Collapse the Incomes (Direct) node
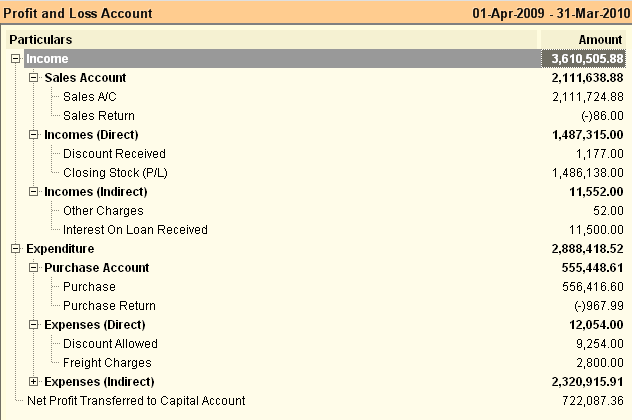Screen dimensions: 632x420 pyautogui.click(x=34, y=135)
